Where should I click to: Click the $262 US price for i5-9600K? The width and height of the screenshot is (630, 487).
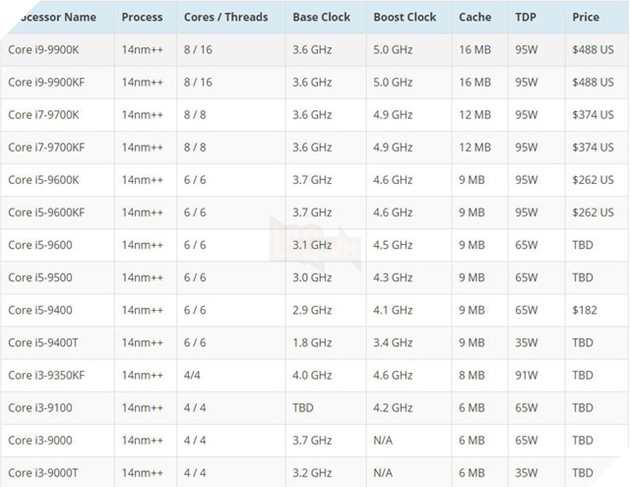point(593,180)
